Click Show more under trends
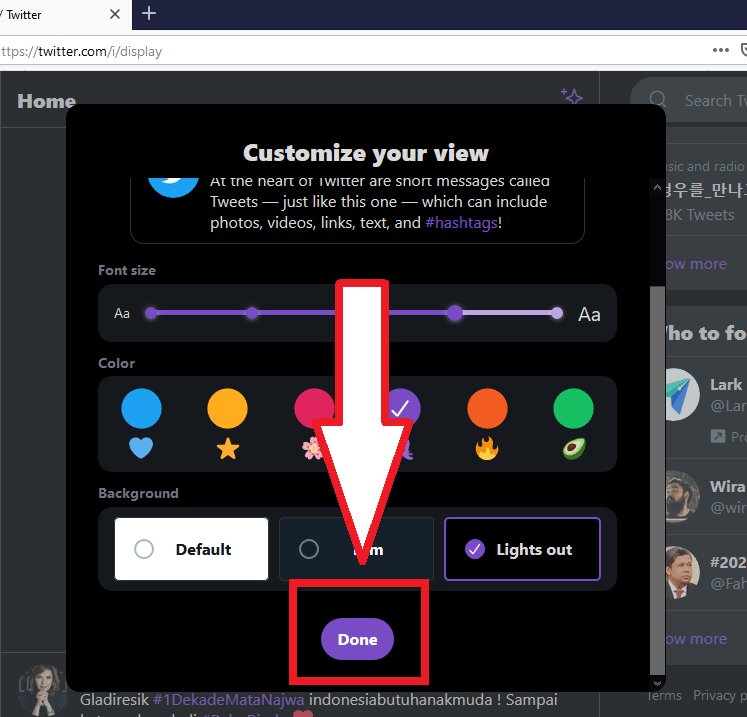This screenshot has width=747, height=717. (x=696, y=263)
